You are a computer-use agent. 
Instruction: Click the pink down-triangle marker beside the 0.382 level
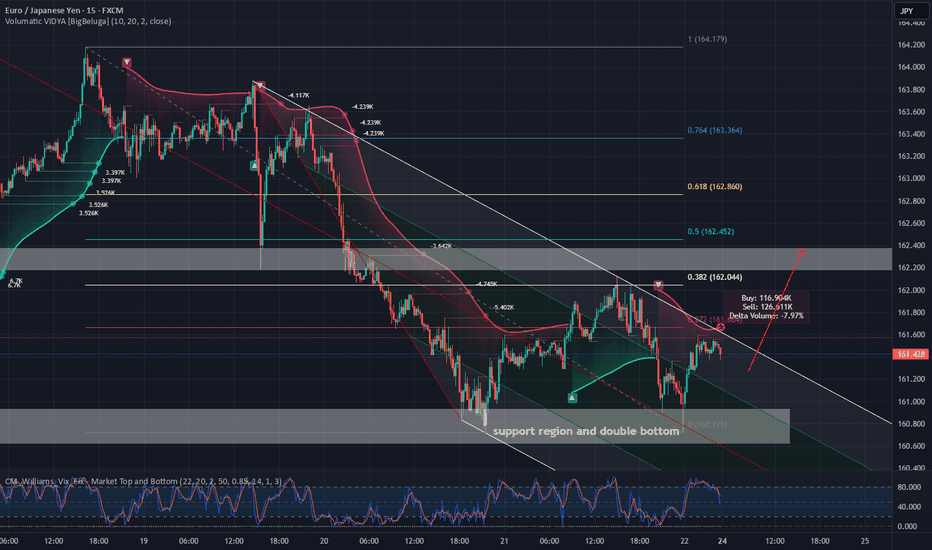(658, 285)
